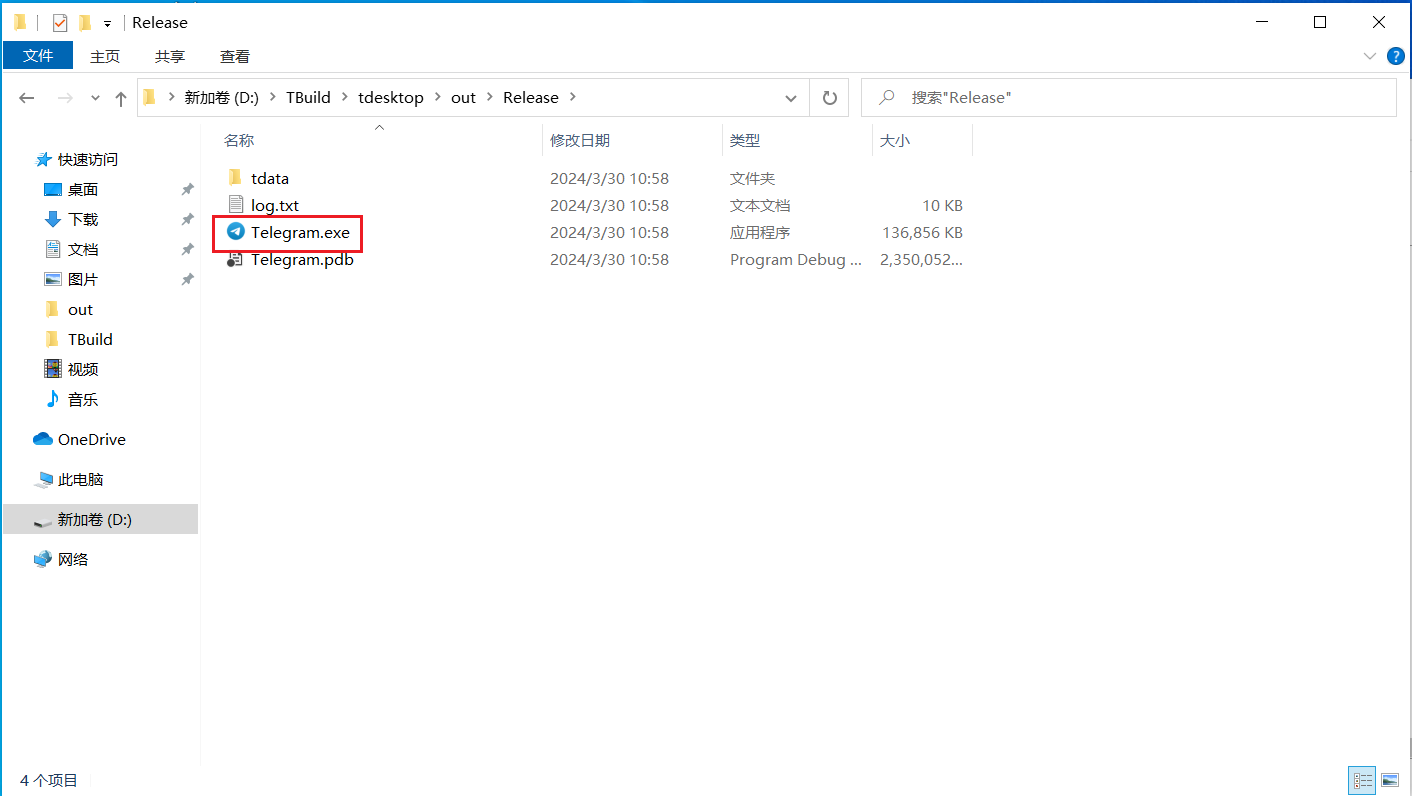Select the tdata folder icon
The image size is (1412, 796).
[x=235, y=178]
